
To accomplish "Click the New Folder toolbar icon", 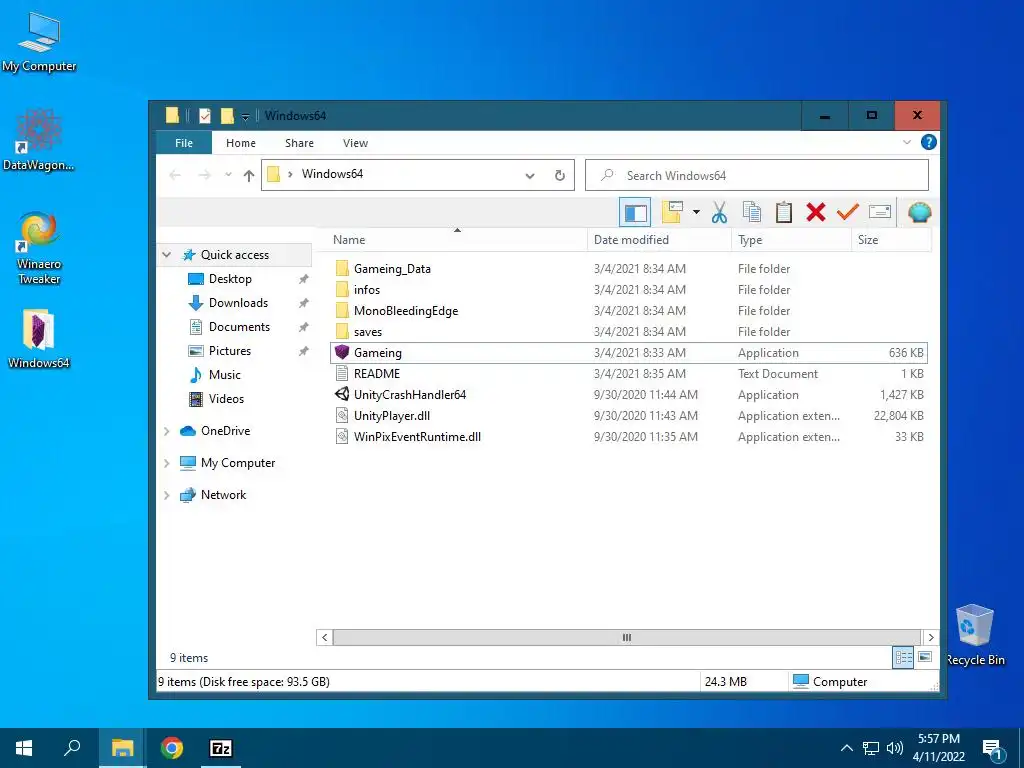I will (673, 212).
